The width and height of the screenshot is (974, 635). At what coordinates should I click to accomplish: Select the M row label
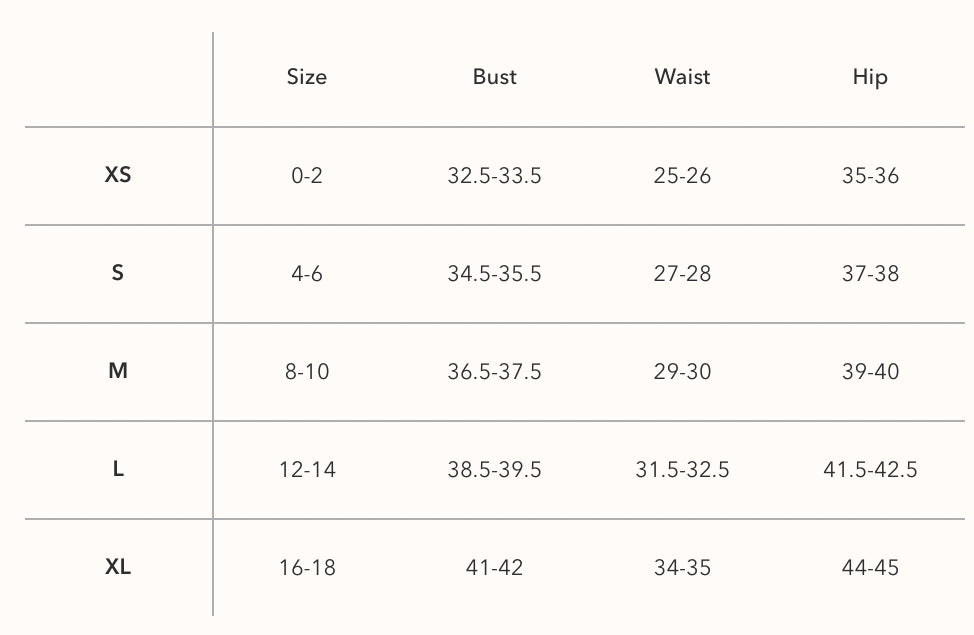(118, 371)
